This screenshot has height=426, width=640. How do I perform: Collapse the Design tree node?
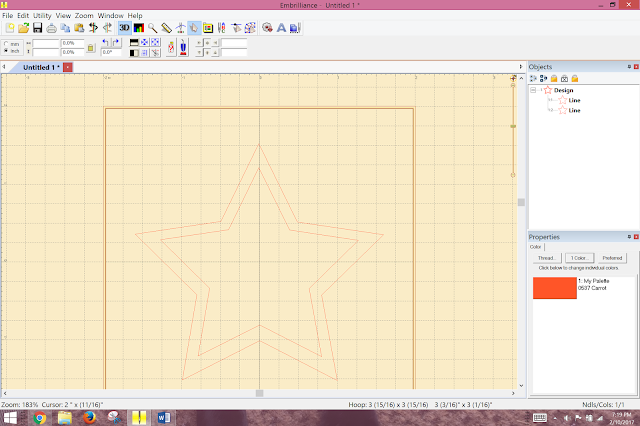pyautogui.click(x=533, y=90)
